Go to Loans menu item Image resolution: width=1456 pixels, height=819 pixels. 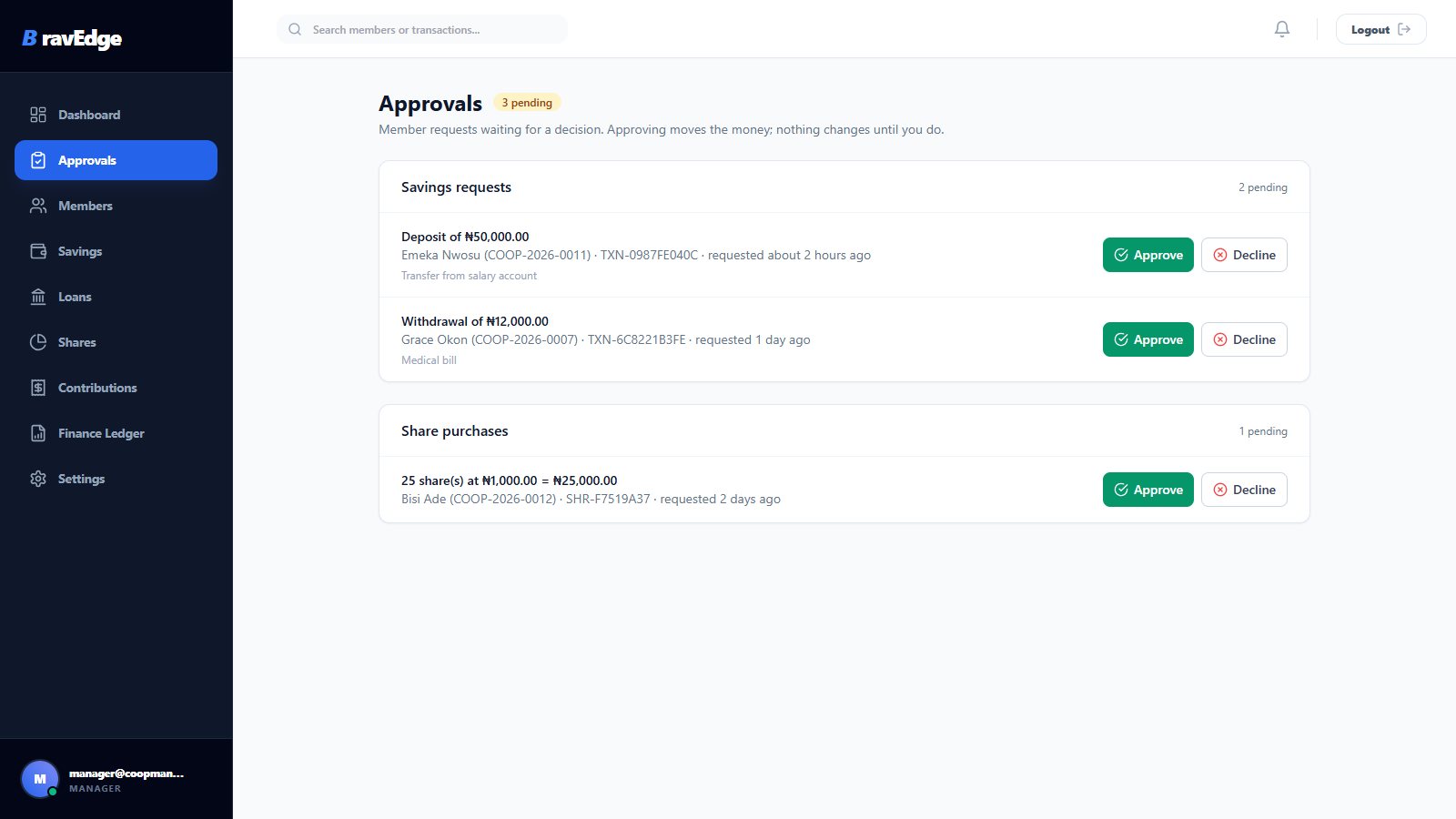coord(116,297)
